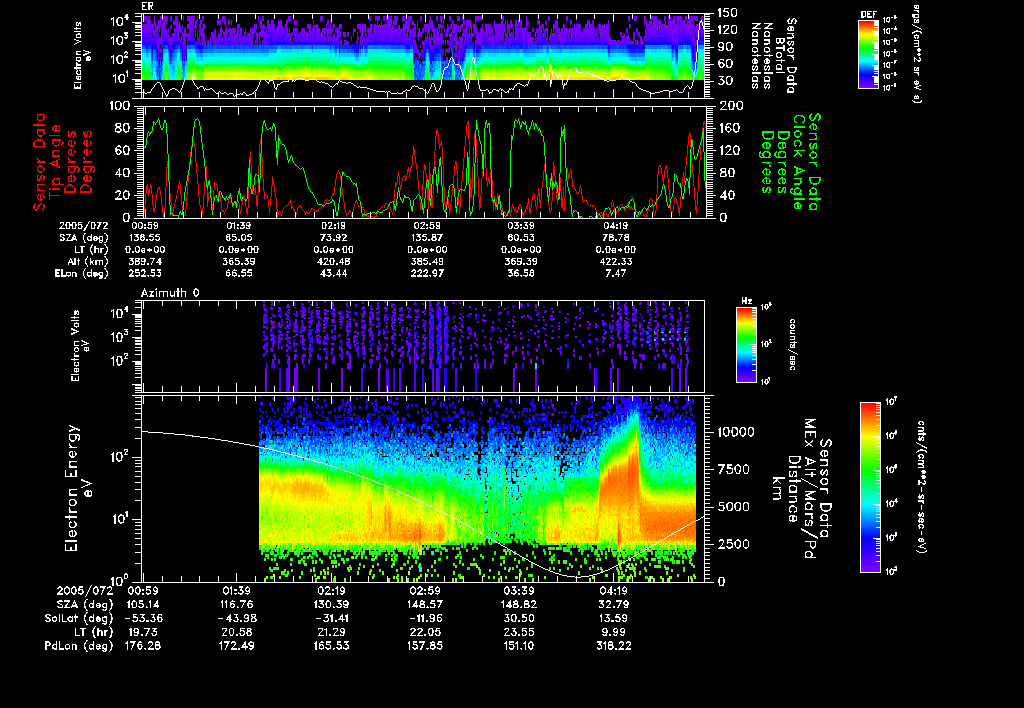Click the red 'Tip Angle' axis label
The height and width of the screenshot is (708, 1024).
[x=56, y=162]
